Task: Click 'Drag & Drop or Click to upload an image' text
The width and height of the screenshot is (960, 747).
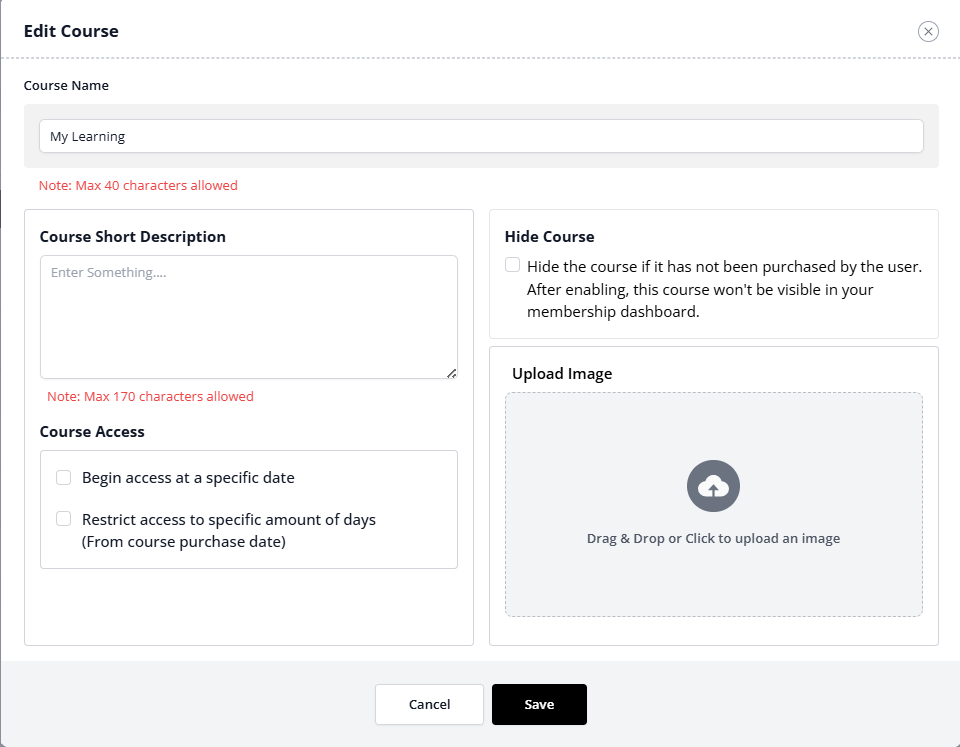Action: pos(713,538)
